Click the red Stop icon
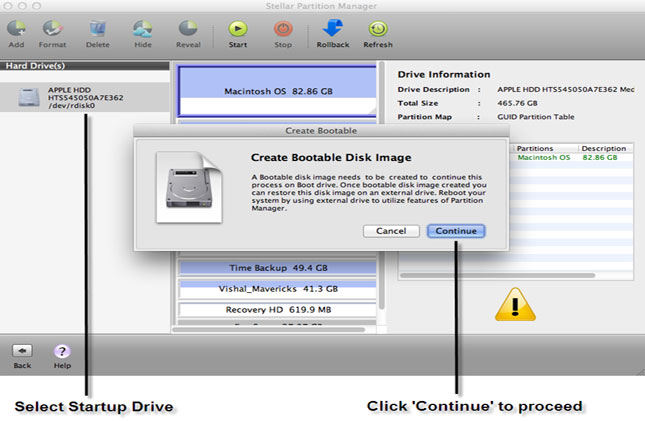 (282, 29)
